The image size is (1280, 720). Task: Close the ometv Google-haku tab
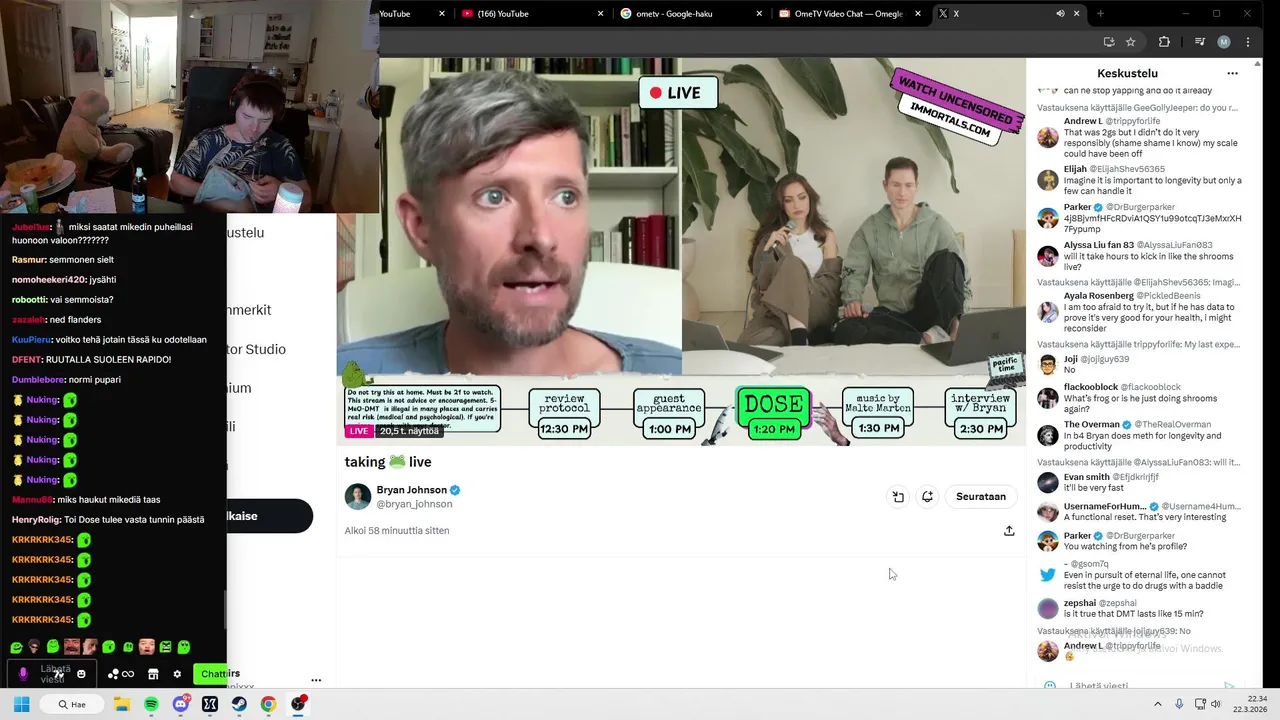click(759, 13)
